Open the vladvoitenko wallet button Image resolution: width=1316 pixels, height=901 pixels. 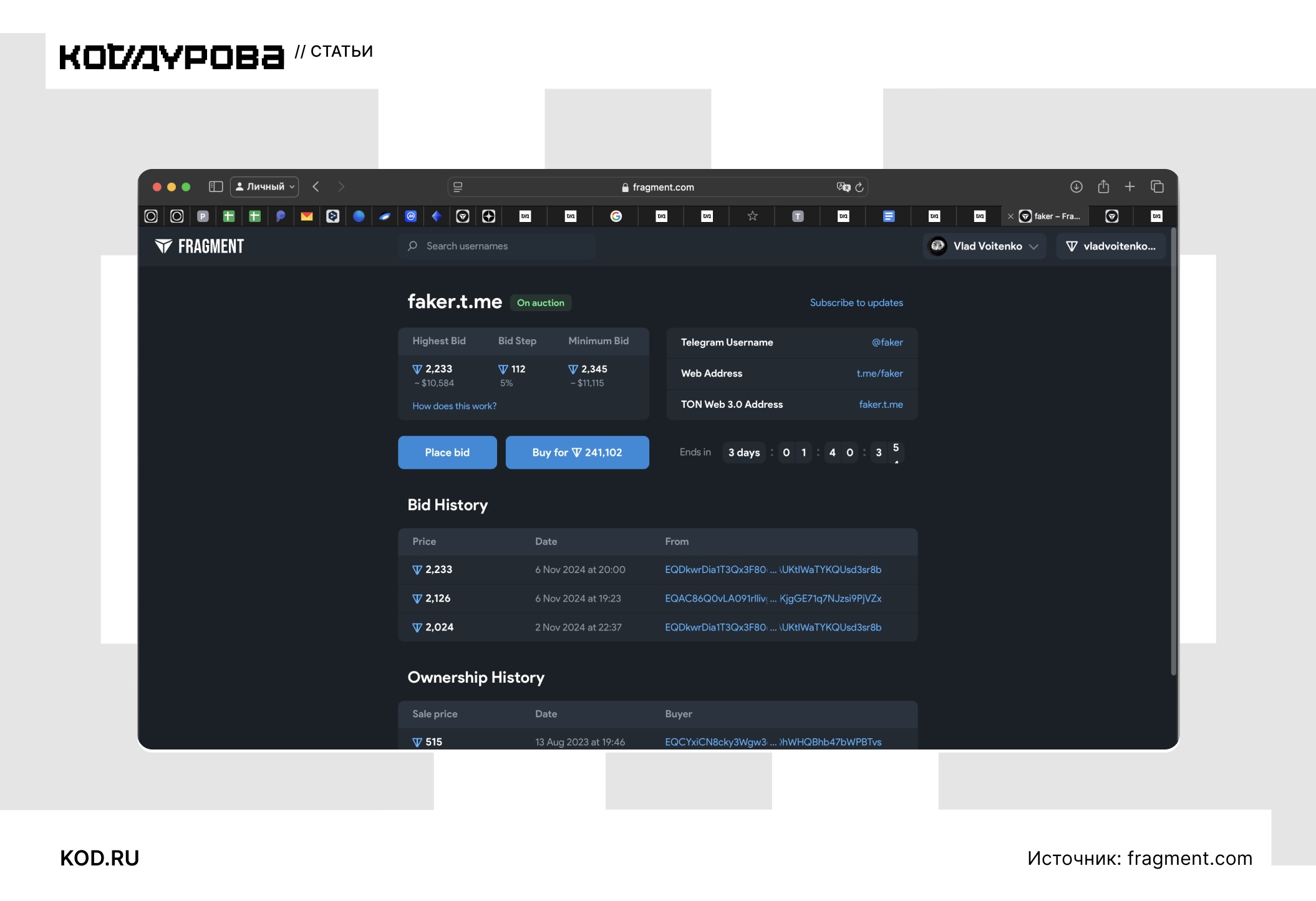[x=1111, y=246]
